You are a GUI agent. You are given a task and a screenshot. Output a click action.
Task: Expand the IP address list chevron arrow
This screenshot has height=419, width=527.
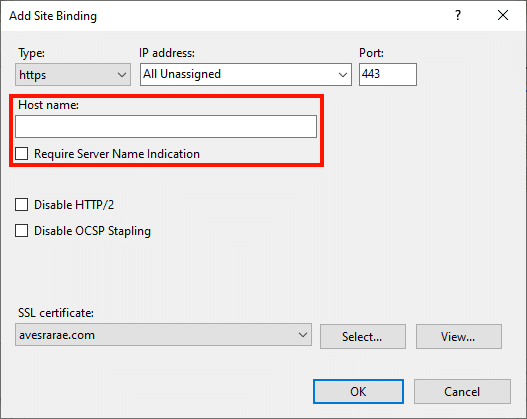[342, 75]
